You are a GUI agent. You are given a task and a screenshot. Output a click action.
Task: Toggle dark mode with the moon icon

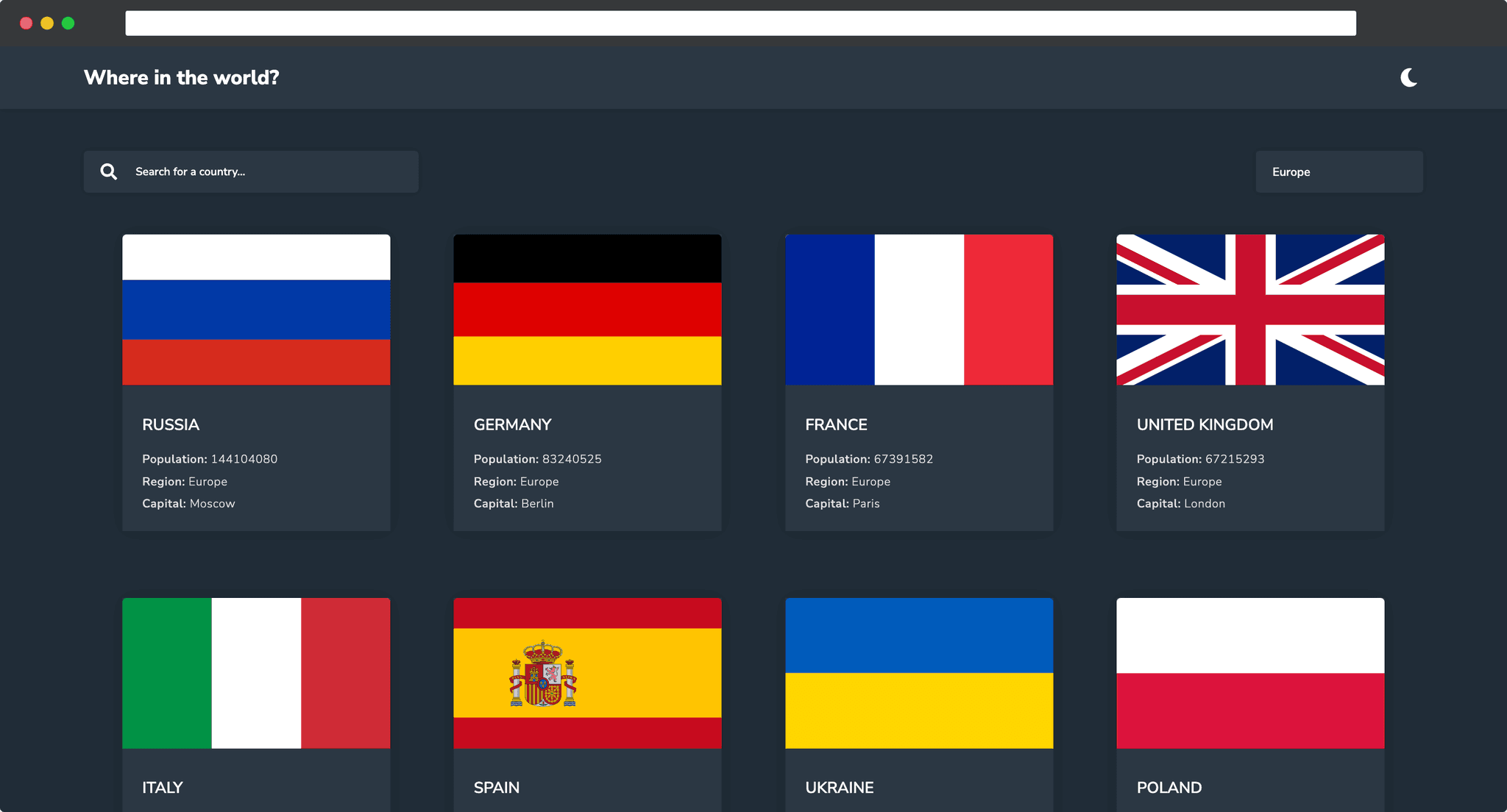tap(1408, 76)
